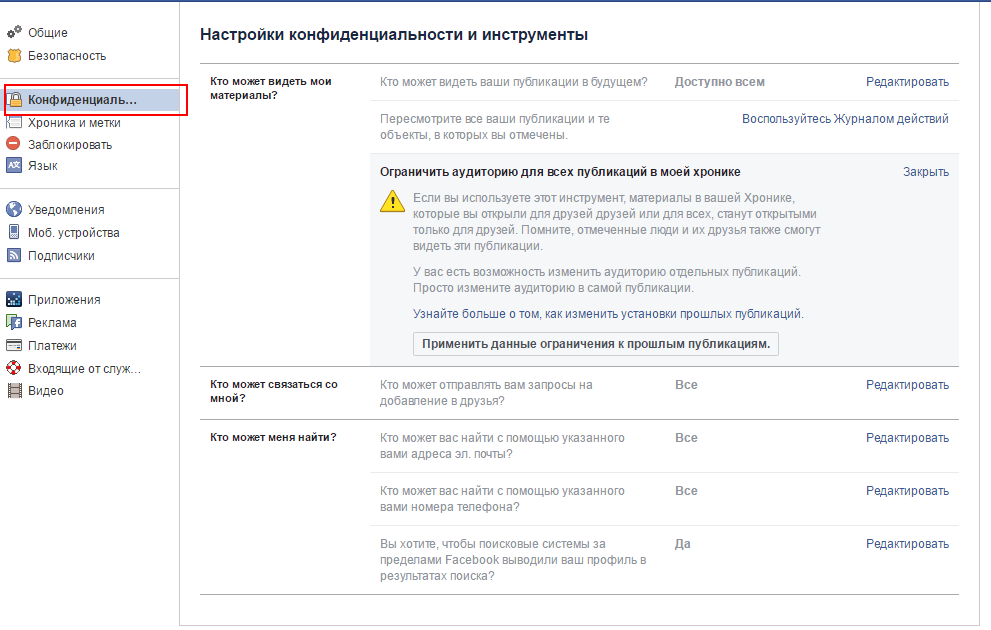Select the Видео icon
The width and height of the screenshot is (991, 630).
(x=15, y=390)
